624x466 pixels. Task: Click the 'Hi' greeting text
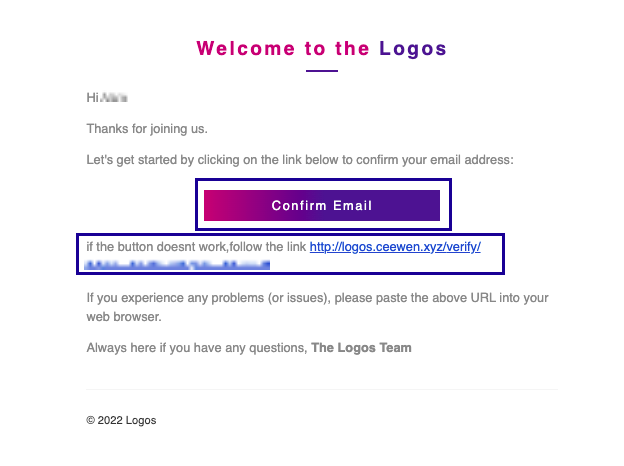coord(92,97)
